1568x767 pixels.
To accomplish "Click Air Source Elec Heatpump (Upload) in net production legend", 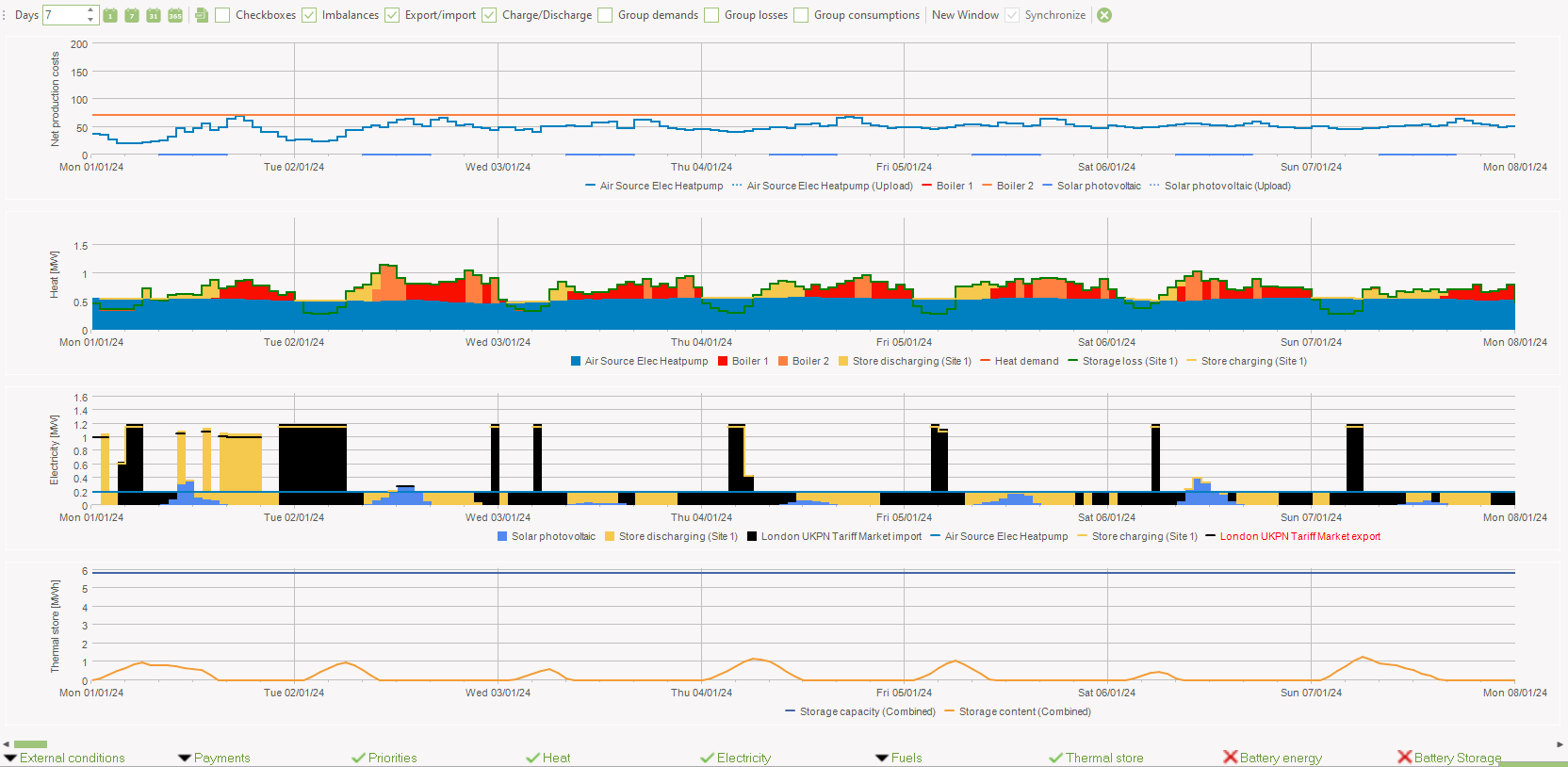I will [x=822, y=186].
